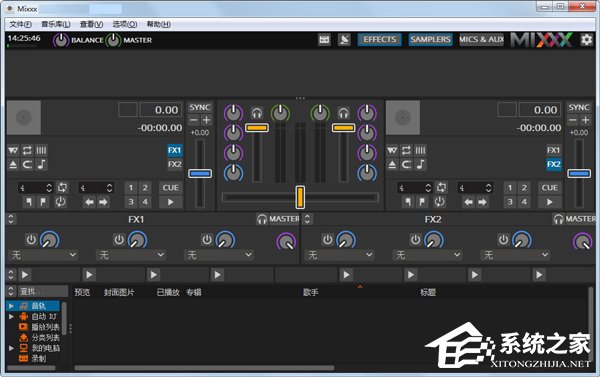The image size is (600, 377).
Task: Toggle the SAMPLERS section button
Action: coord(430,39)
